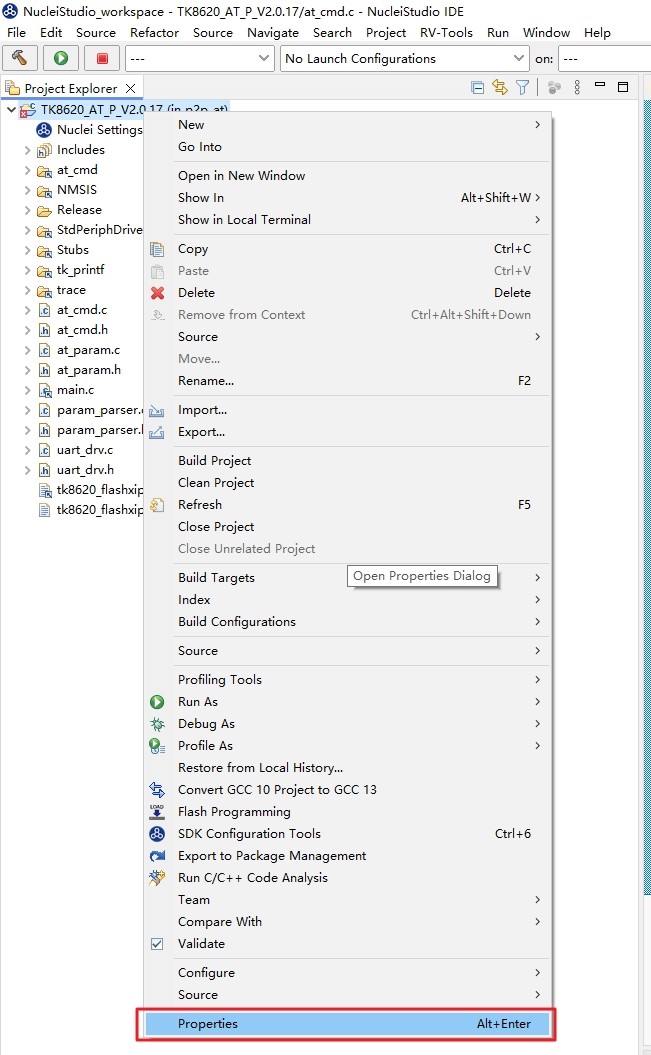
Task: Open the Team submenu
Action: click(348, 900)
